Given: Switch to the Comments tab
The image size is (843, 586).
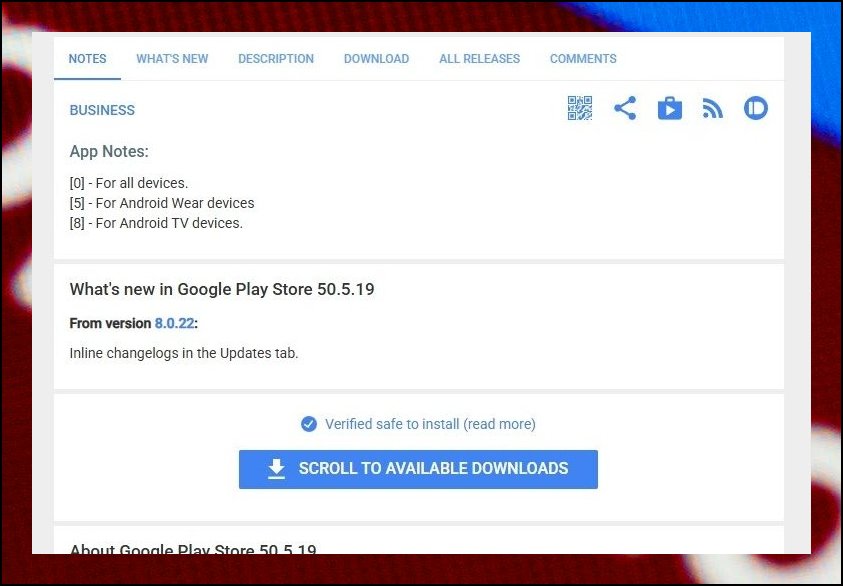Looking at the screenshot, I should tap(583, 59).
